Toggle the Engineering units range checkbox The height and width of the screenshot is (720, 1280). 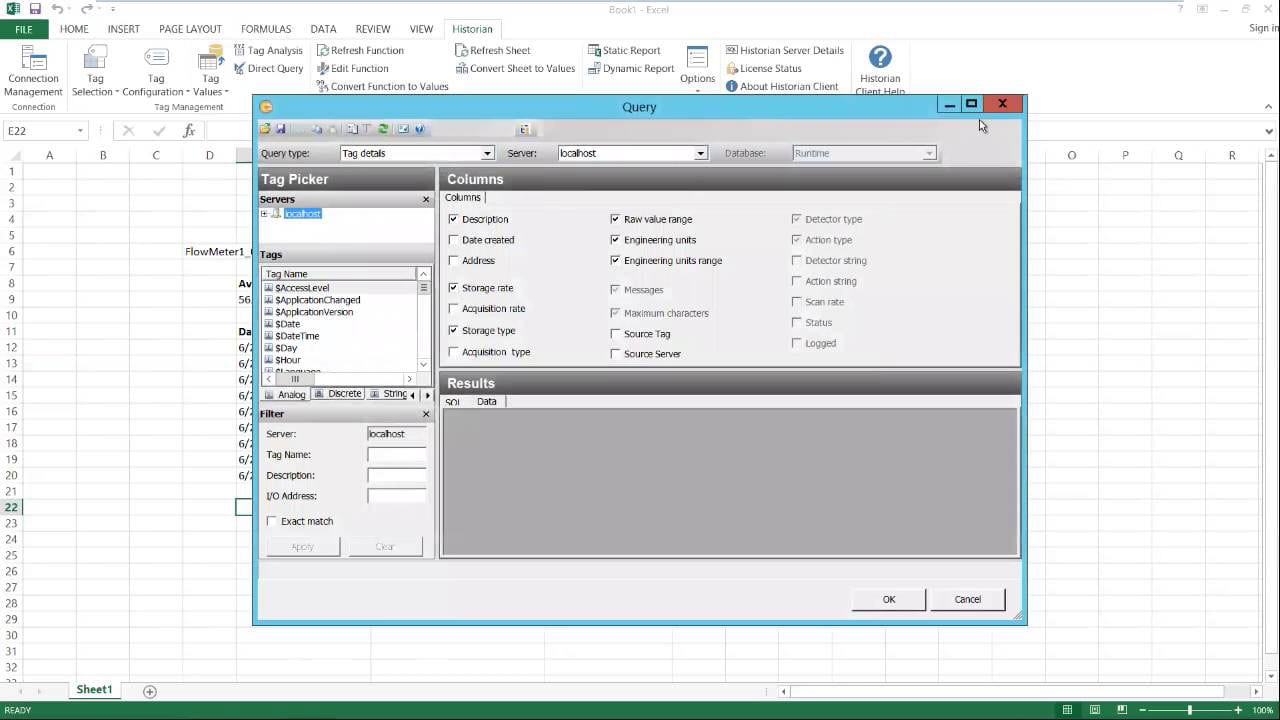616,260
